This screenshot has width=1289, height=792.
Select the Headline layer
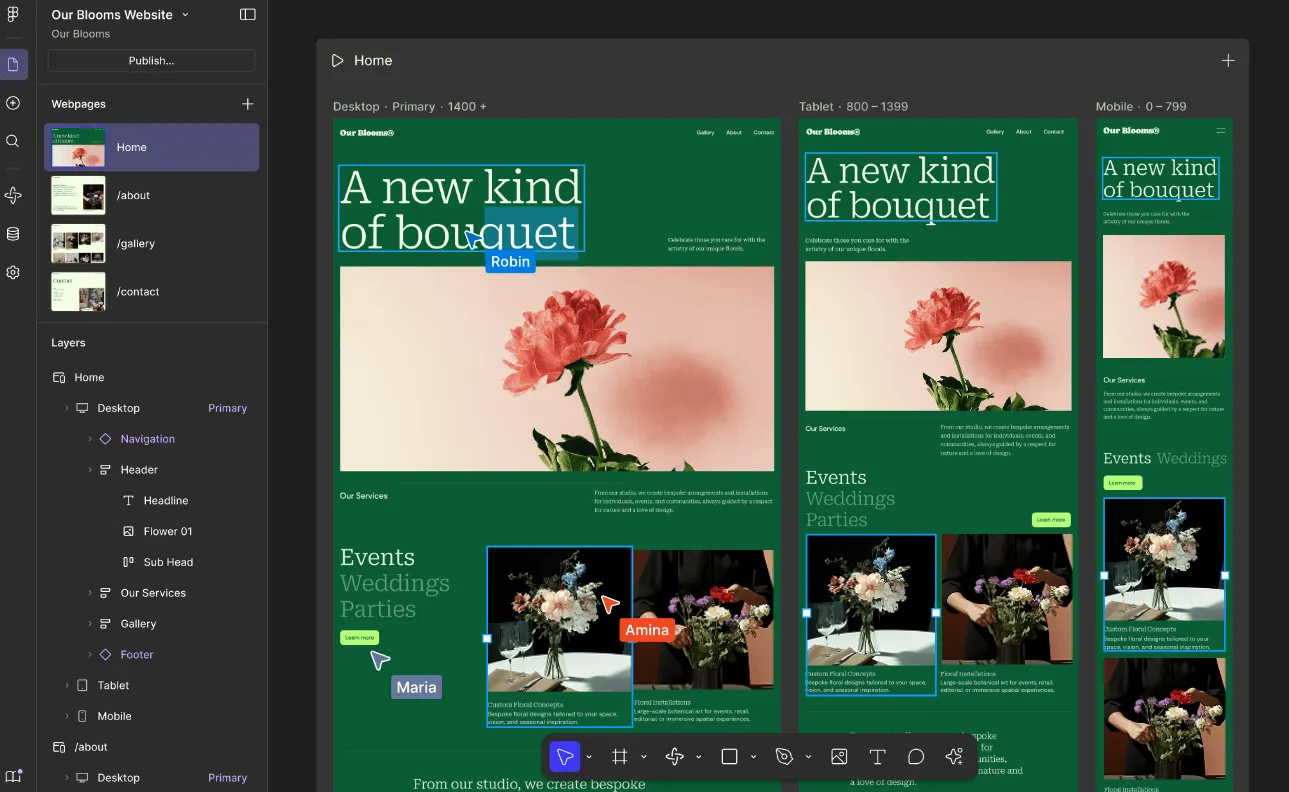click(165, 501)
